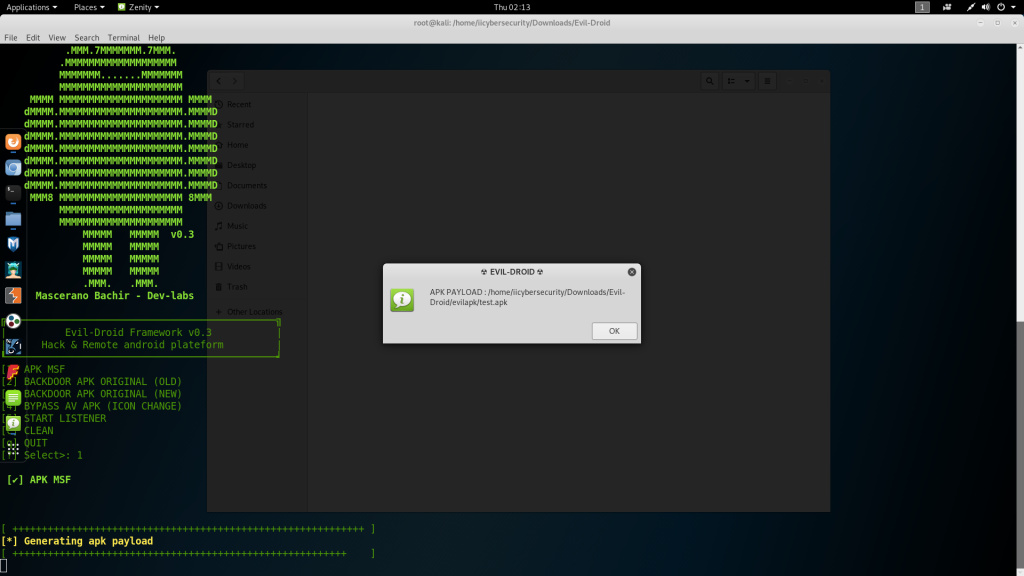The width and height of the screenshot is (1024, 576).
Task: Open the terminal Search menu
Action: pyautogui.click(x=87, y=38)
